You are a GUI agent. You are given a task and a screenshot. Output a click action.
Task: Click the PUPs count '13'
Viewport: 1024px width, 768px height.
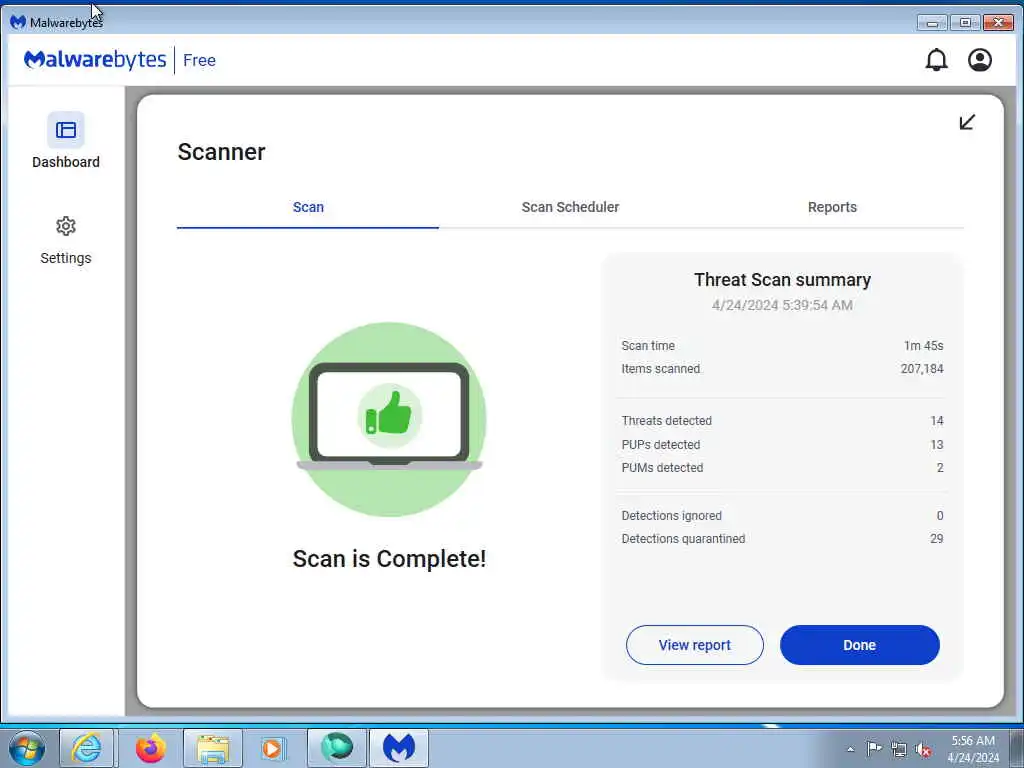coord(936,445)
